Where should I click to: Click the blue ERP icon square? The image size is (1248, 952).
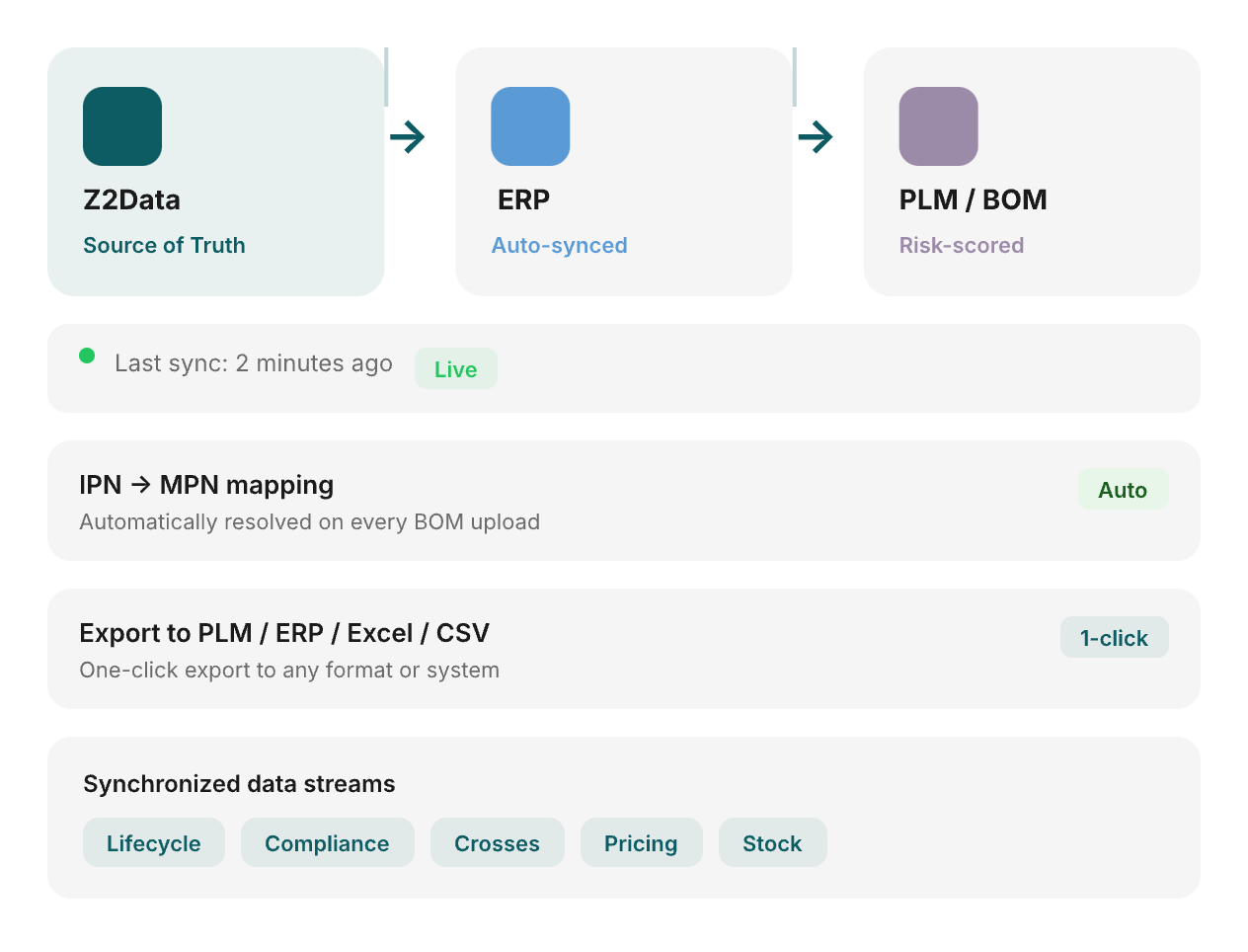[x=530, y=126]
